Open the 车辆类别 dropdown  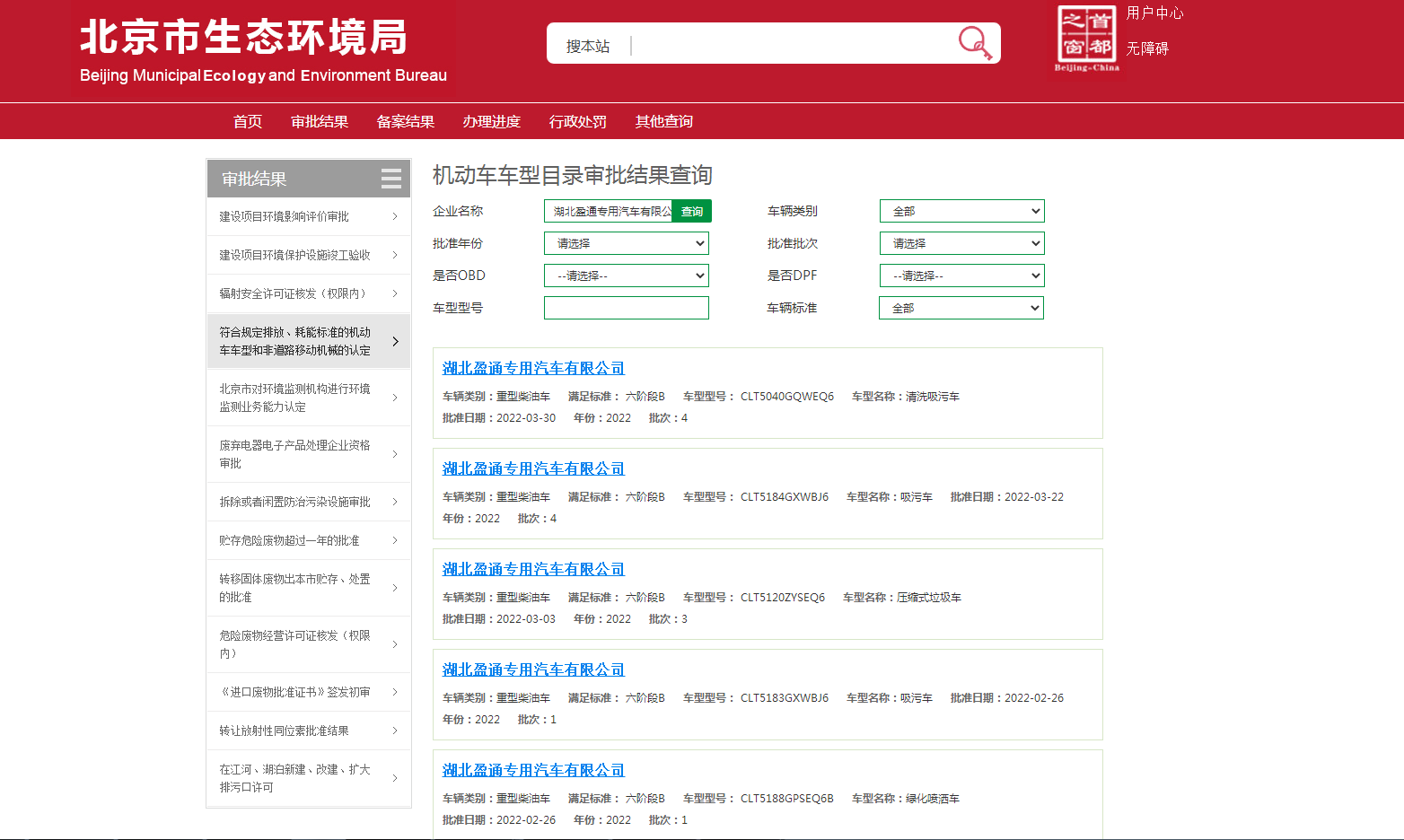[x=961, y=211]
